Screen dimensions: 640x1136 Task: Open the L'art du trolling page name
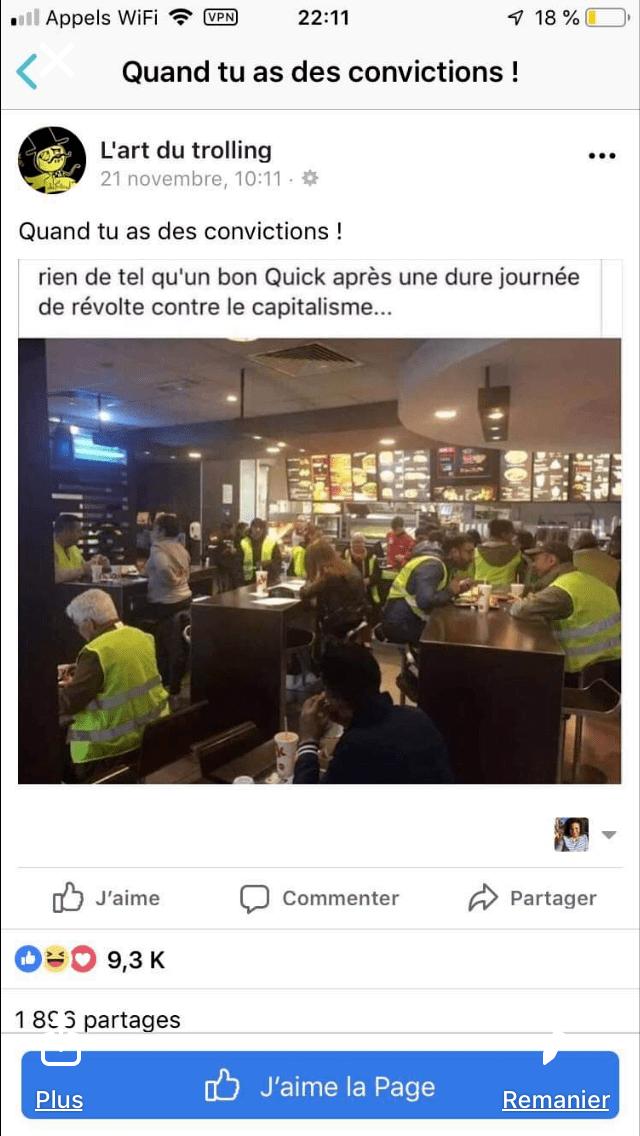(186, 151)
